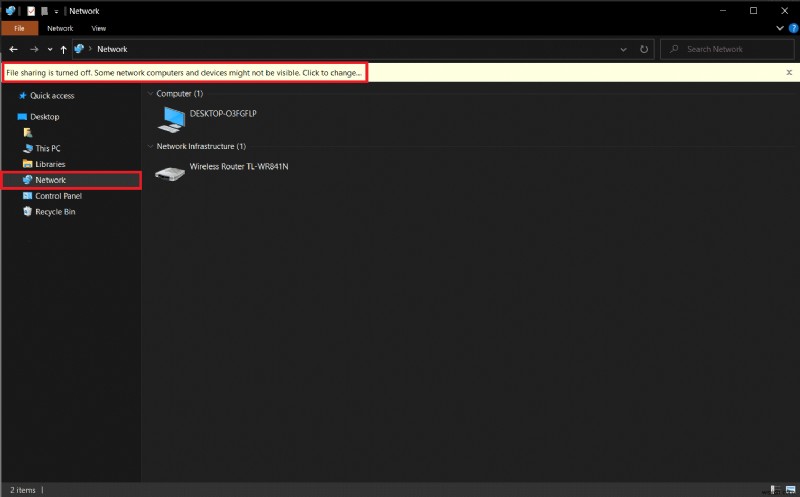The height and width of the screenshot is (497, 800).
Task: Open the View ribbon tab
Action: (98, 29)
